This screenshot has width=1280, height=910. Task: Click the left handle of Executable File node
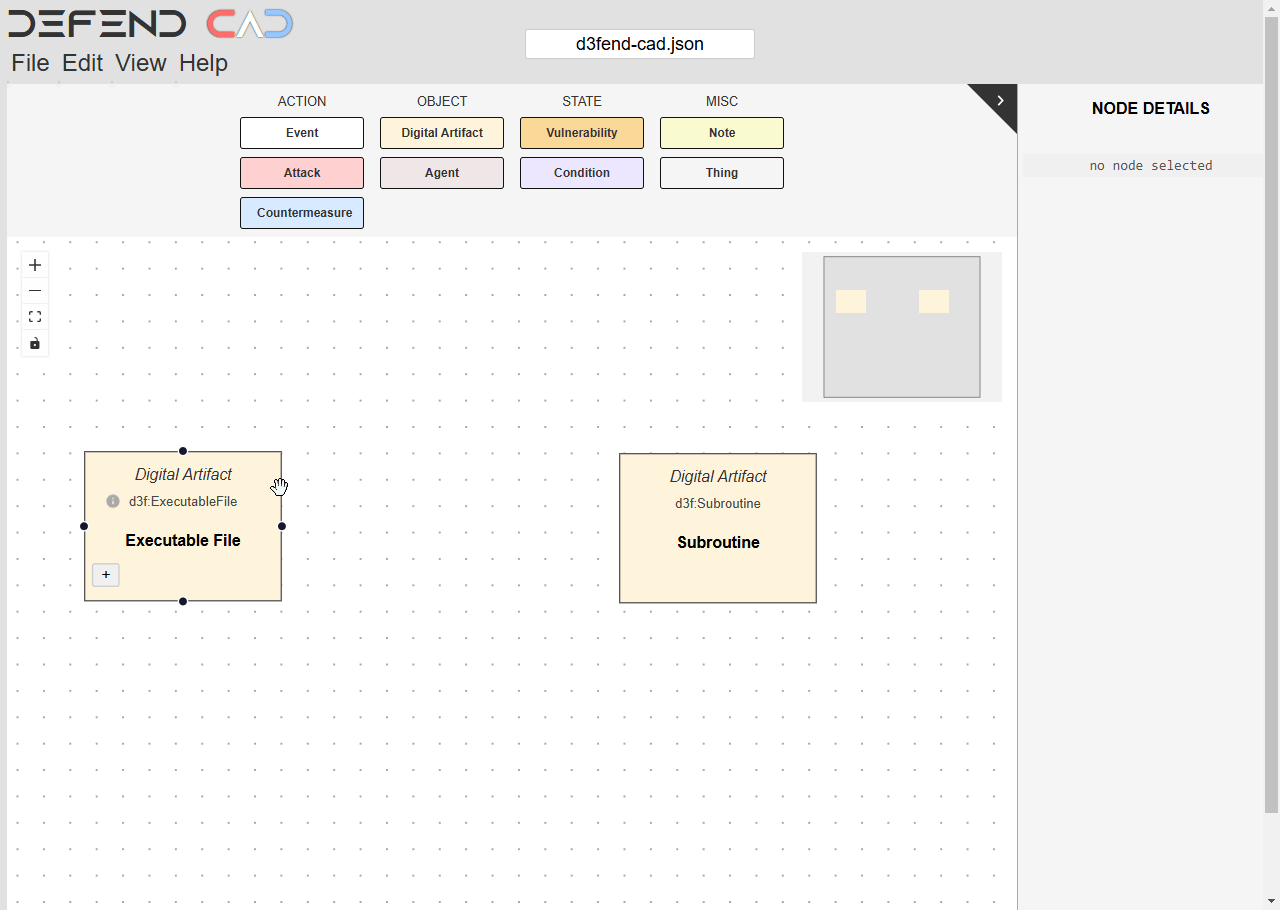coord(84,526)
